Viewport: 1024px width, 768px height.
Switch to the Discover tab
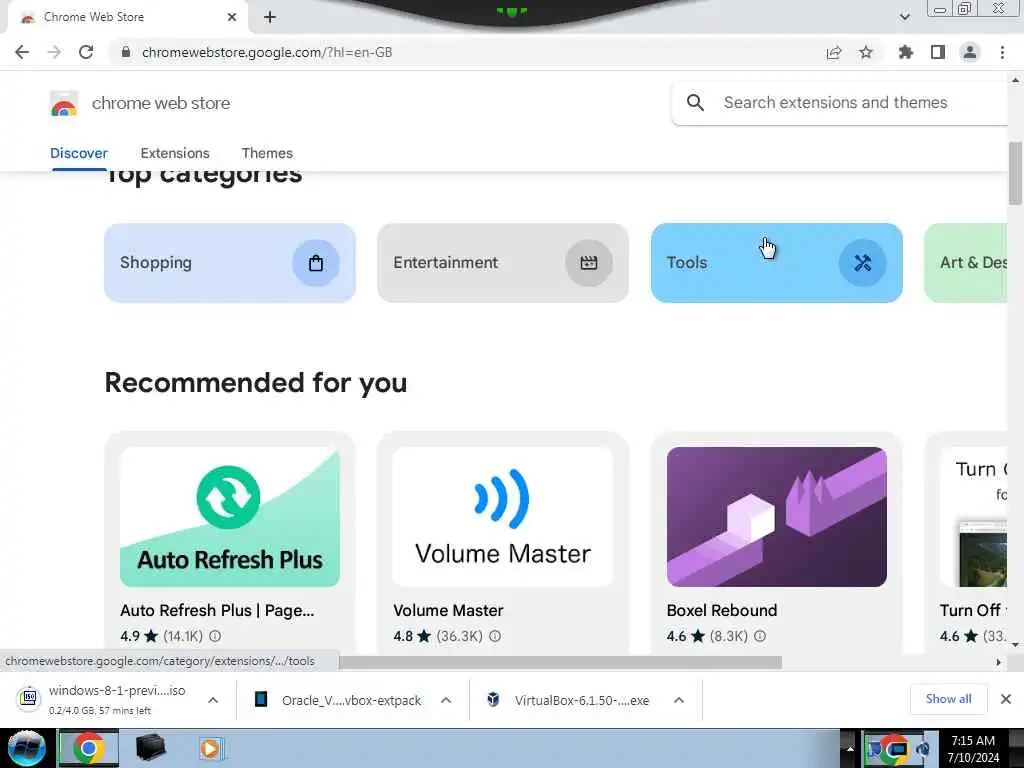pos(79,153)
